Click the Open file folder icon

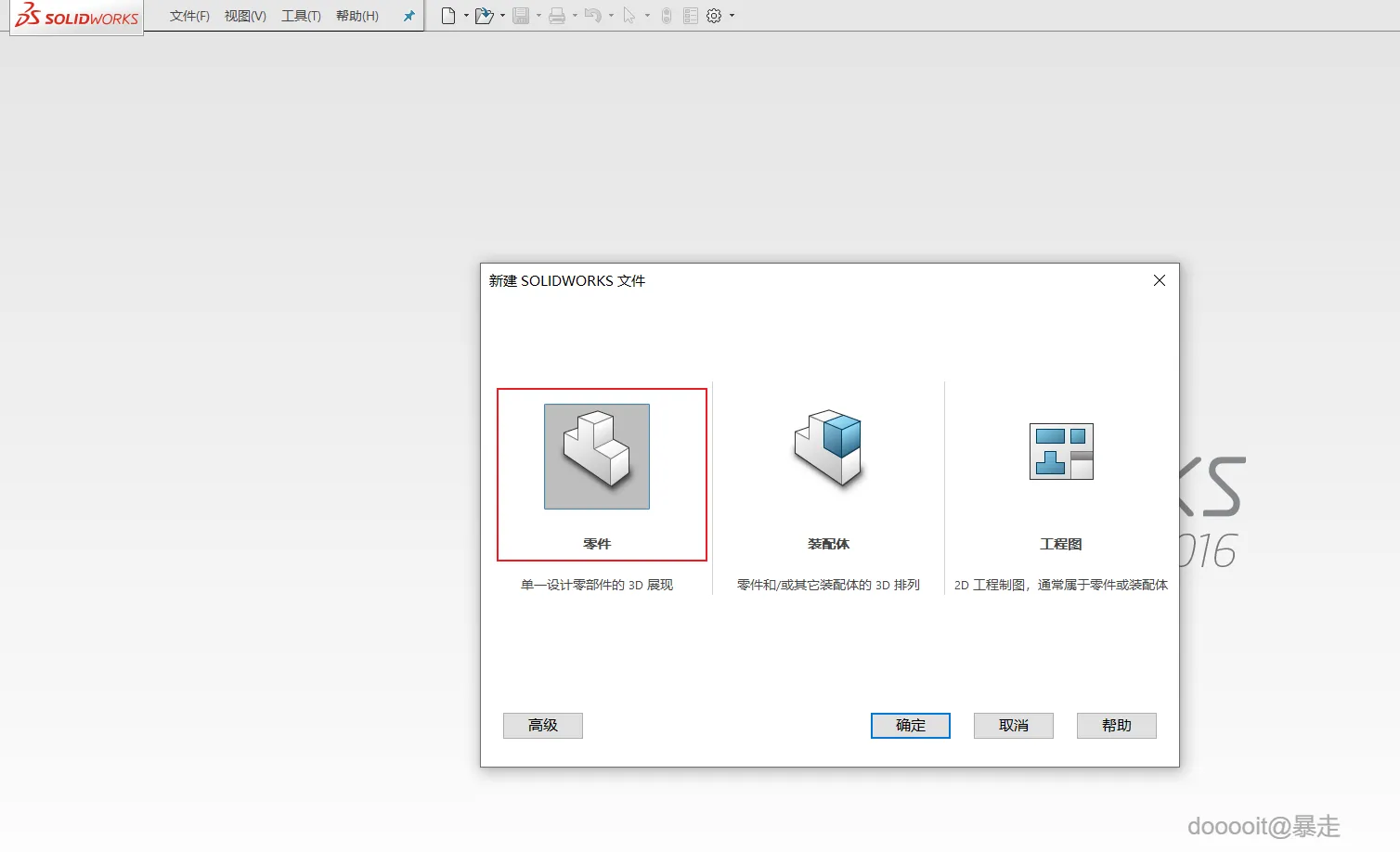pyautogui.click(x=484, y=16)
